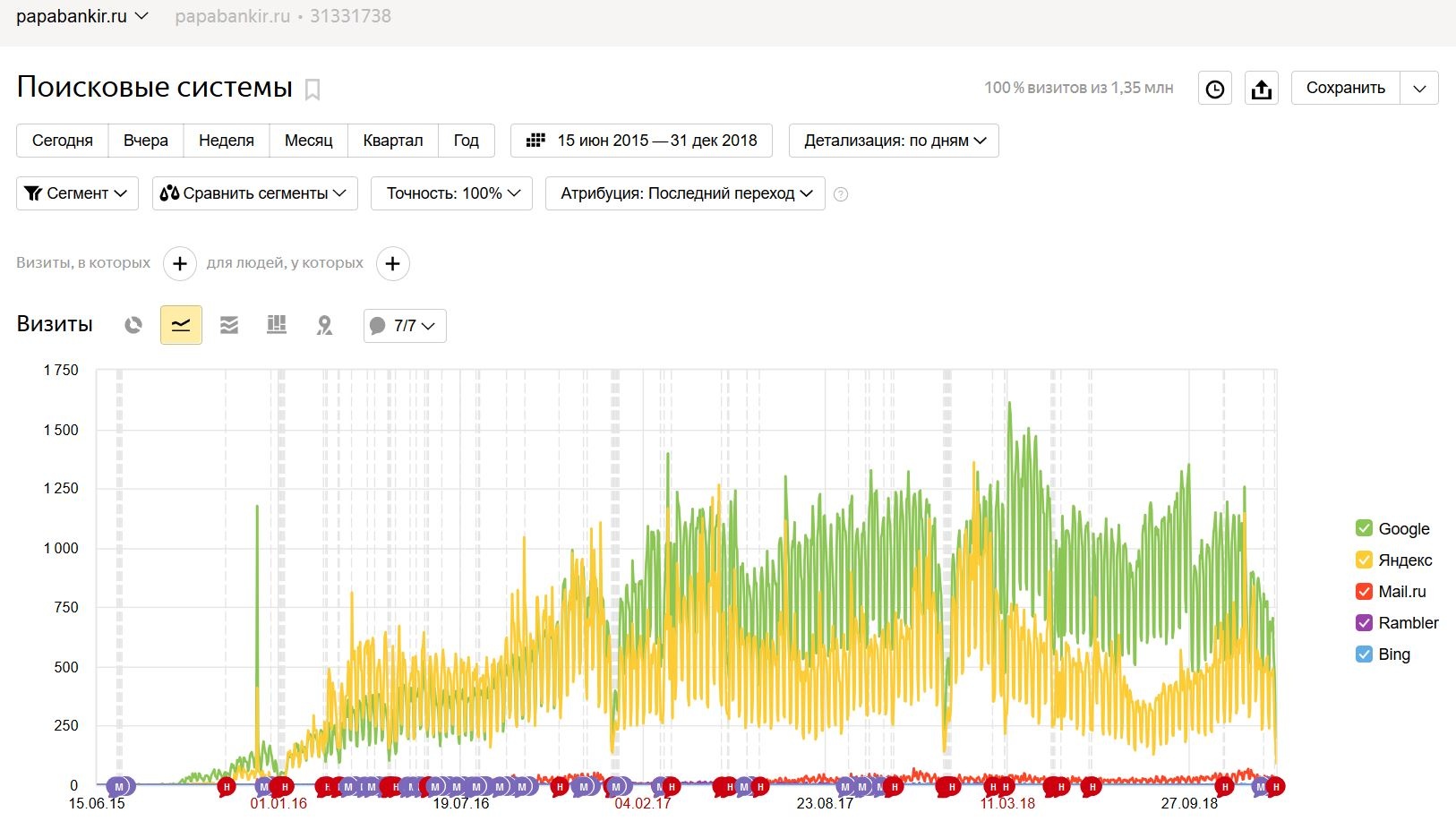Click the Визиты chart title
Screen dimensions: 1456x821
(55, 324)
